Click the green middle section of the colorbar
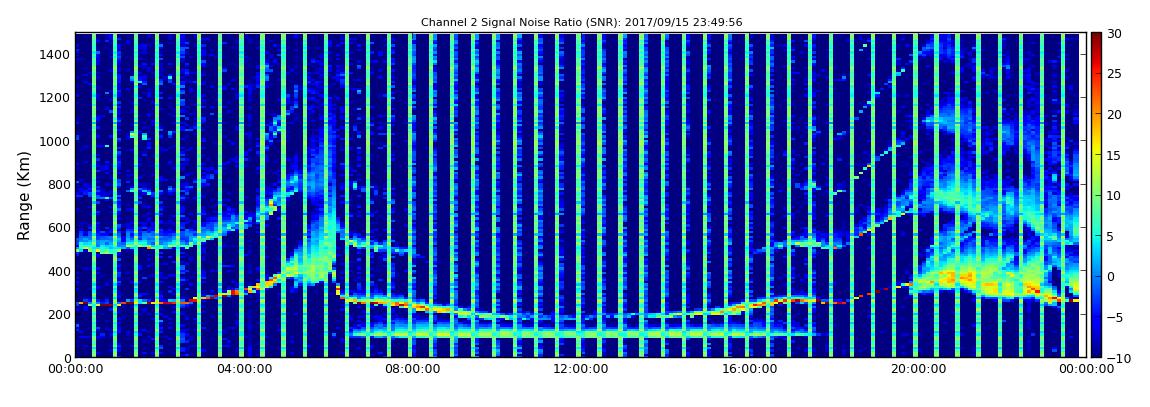This screenshot has width=1150, height=407. (1096, 195)
